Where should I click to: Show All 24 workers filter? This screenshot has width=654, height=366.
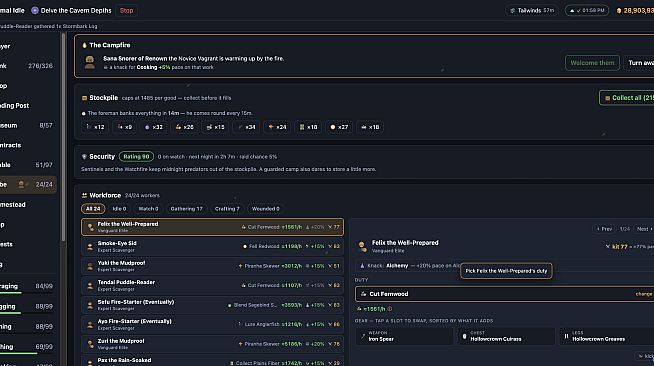(x=93, y=209)
